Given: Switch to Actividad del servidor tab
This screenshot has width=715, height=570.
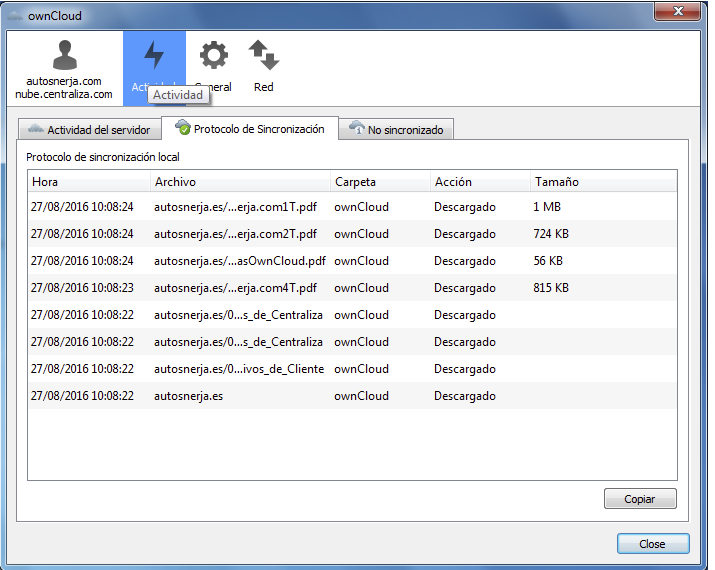Looking at the screenshot, I should 90,130.
